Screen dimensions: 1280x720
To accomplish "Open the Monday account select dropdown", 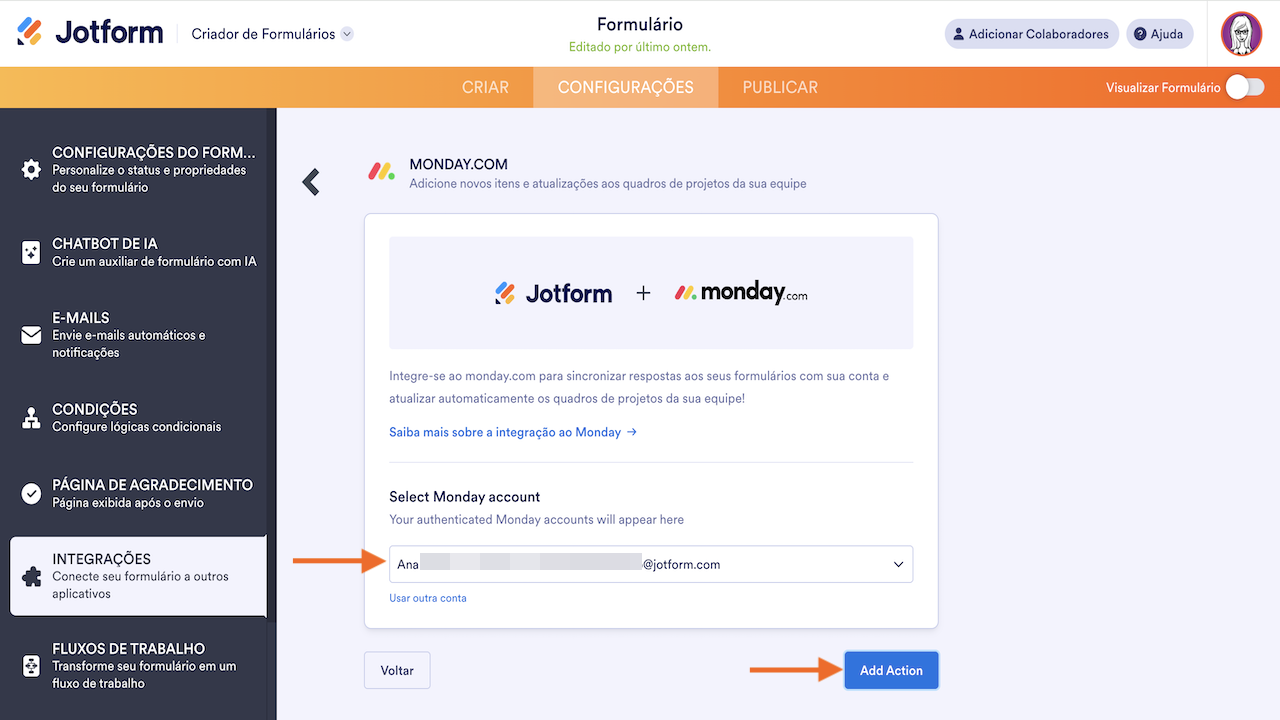I will [651, 564].
